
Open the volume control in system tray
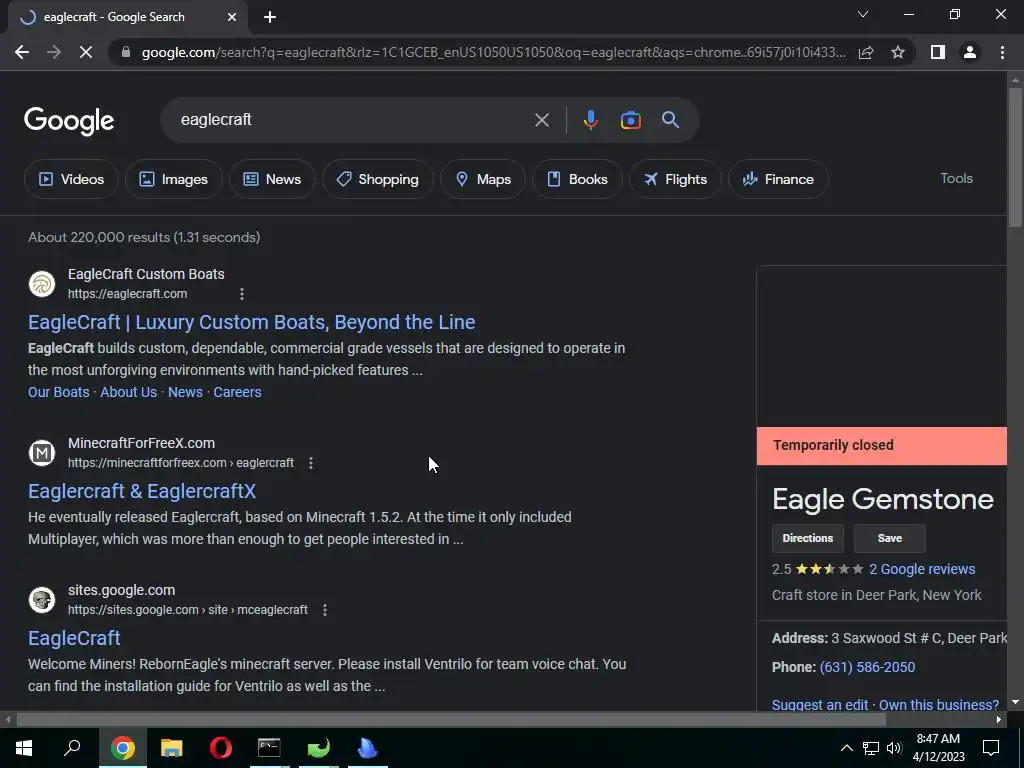pos(894,748)
